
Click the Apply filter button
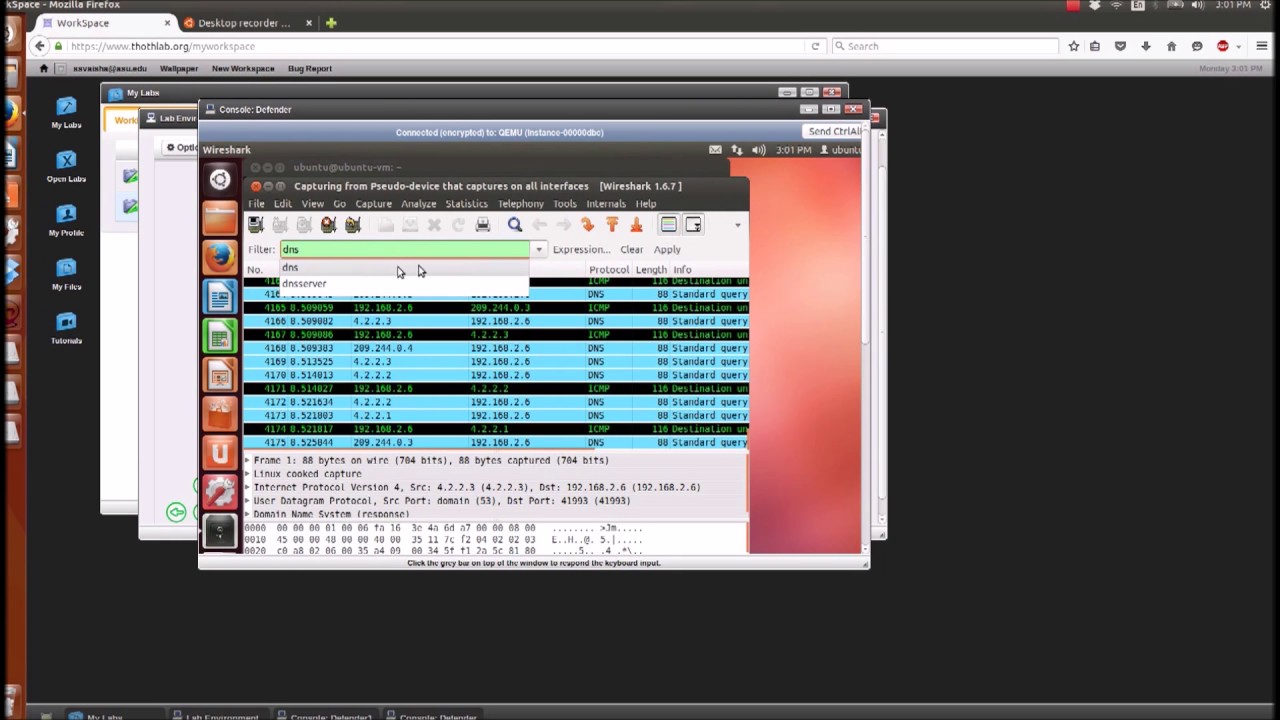click(667, 250)
